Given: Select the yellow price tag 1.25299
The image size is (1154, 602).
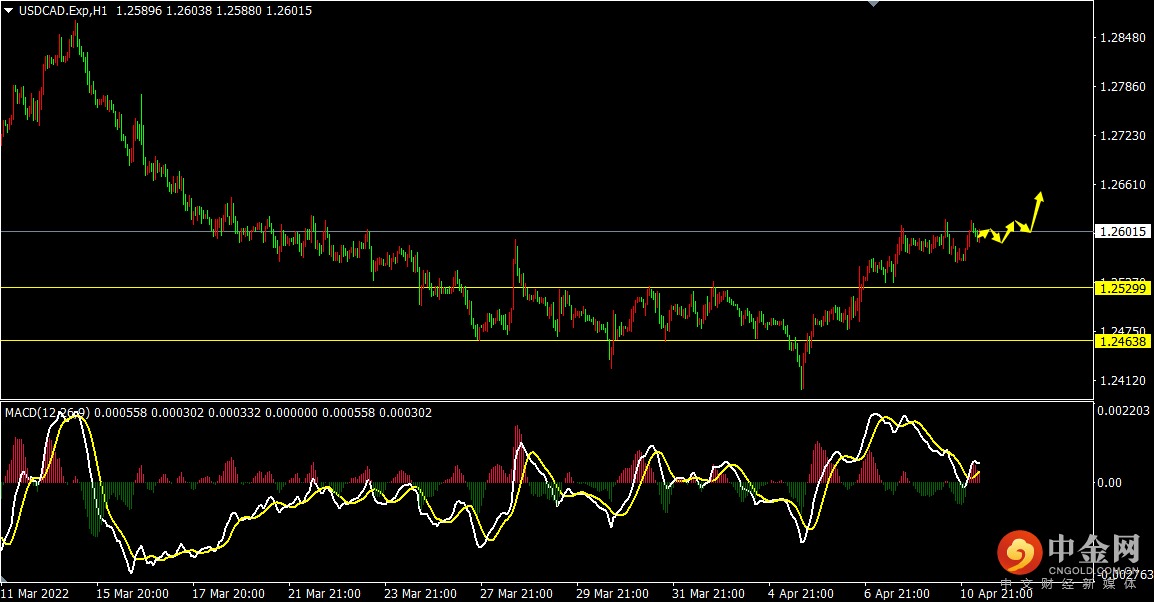Looking at the screenshot, I should click(1124, 288).
